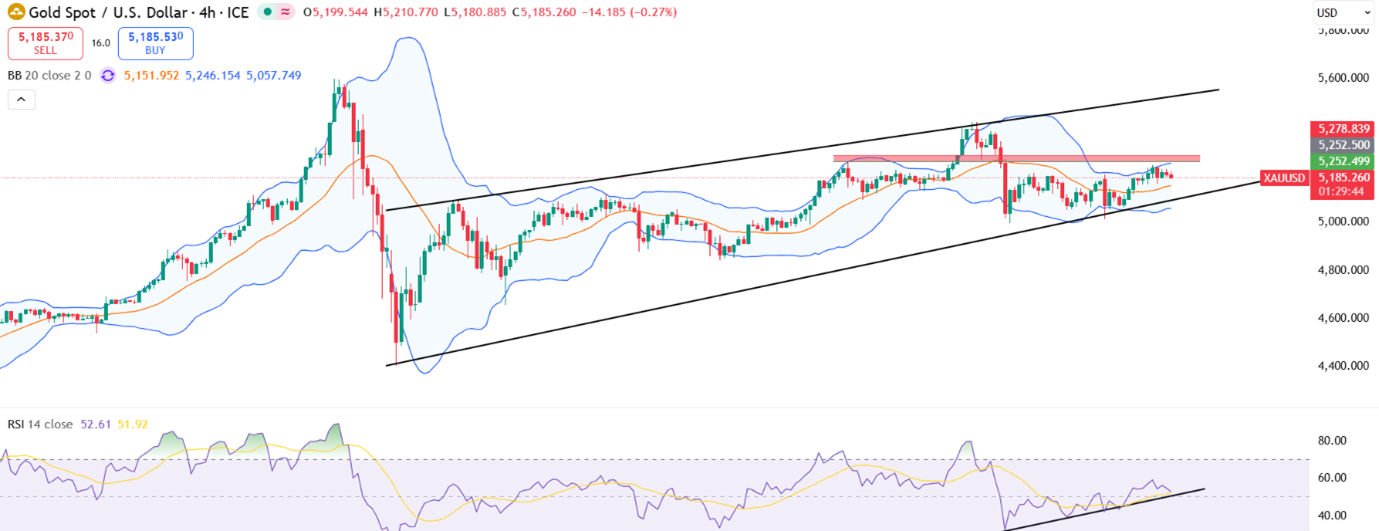Select the RSI 14 close legend

coord(40,424)
